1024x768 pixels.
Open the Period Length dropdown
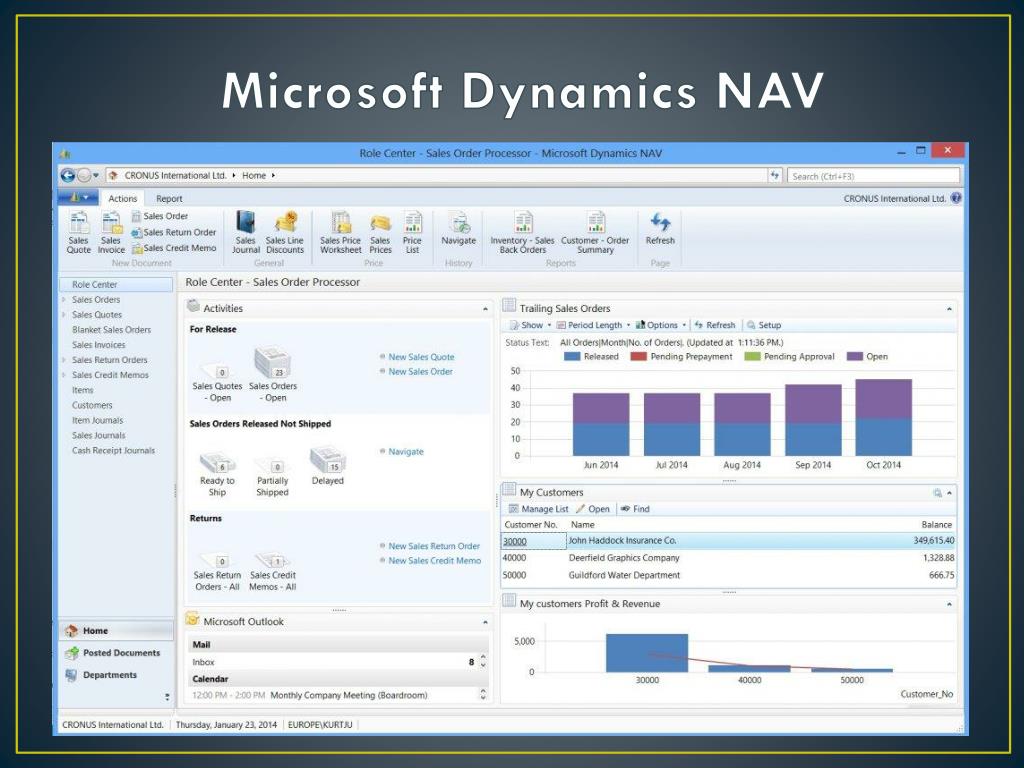(x=593, y=325)
